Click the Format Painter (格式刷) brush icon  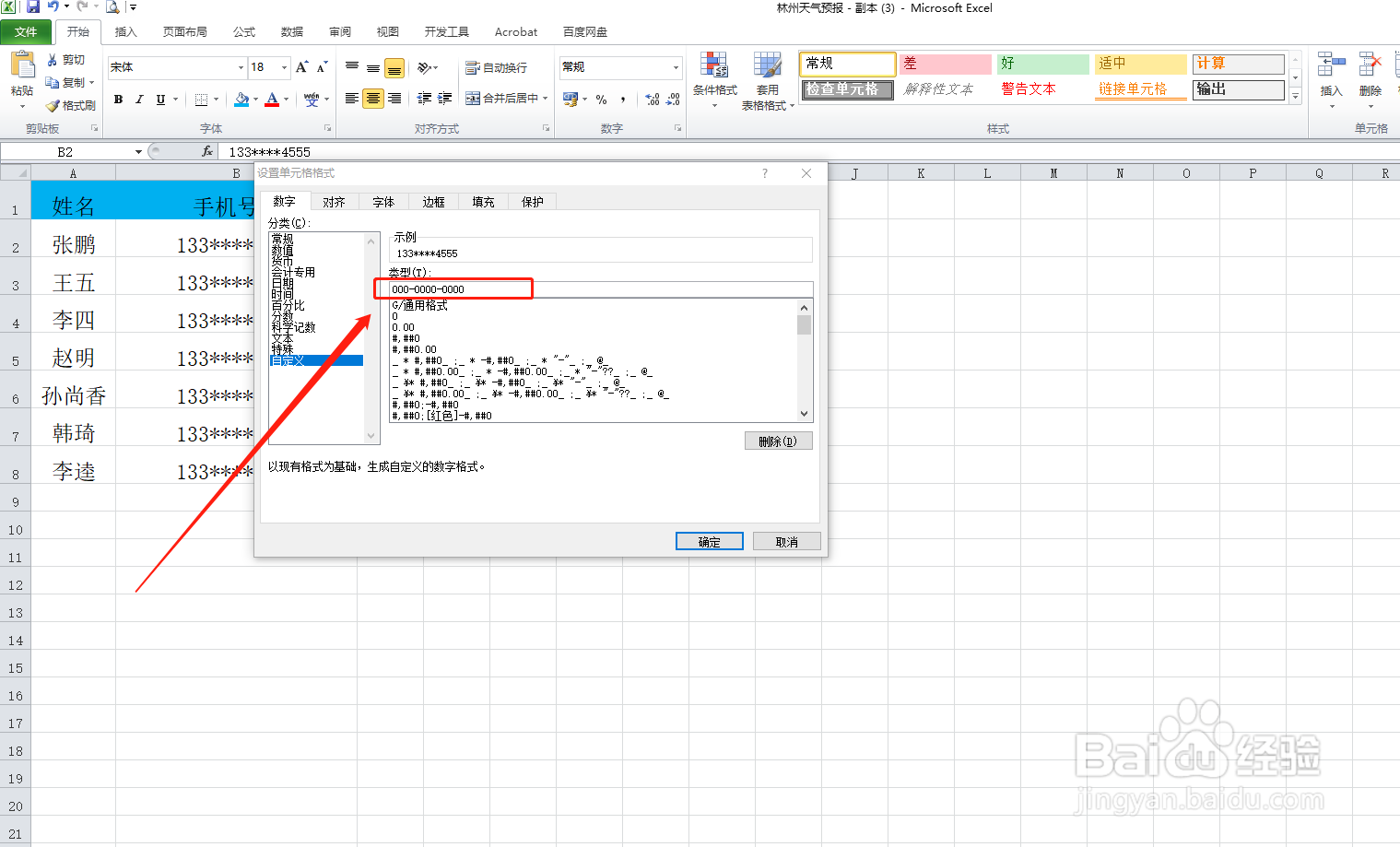[x=53, y=106]
